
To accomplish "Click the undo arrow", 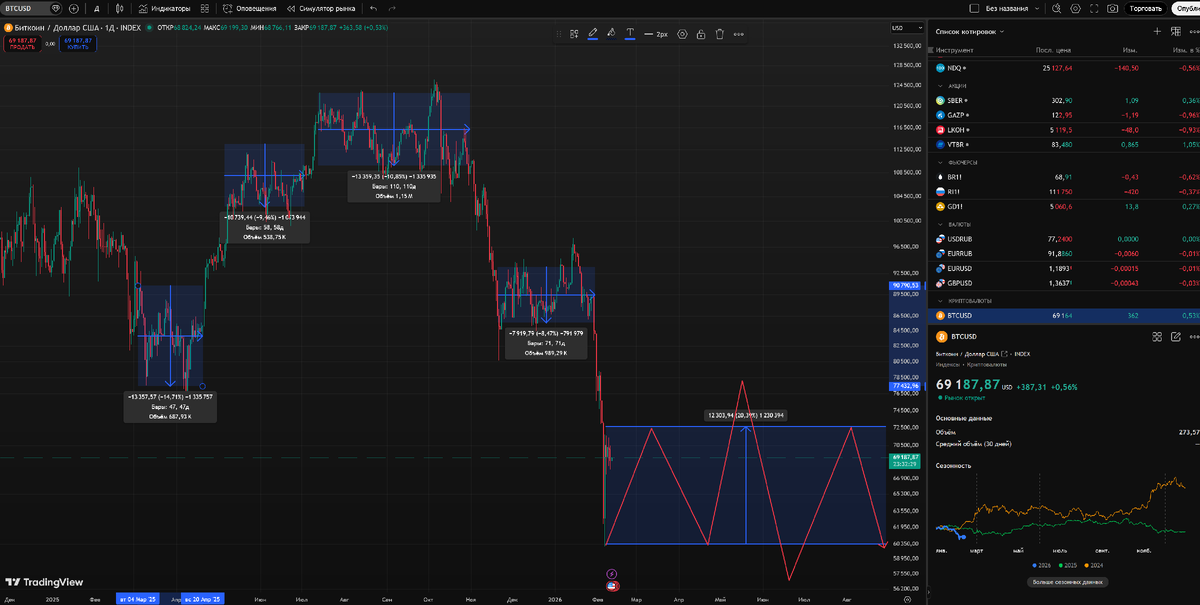I will 373,8.
